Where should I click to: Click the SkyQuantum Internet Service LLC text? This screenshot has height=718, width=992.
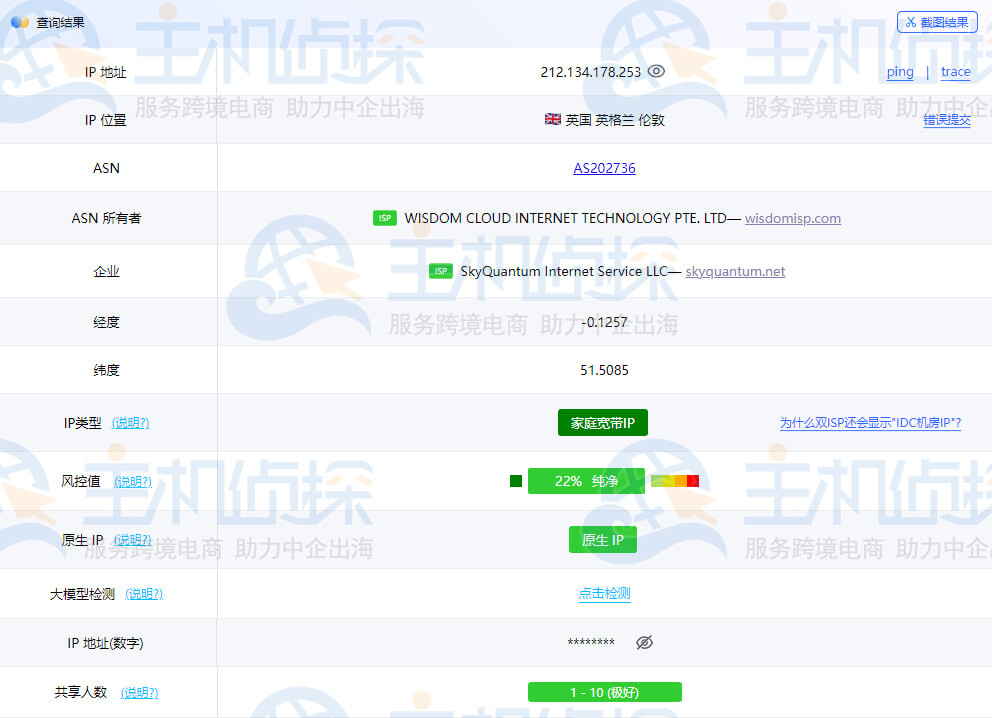pyautogui.click(x=563, y=271)
